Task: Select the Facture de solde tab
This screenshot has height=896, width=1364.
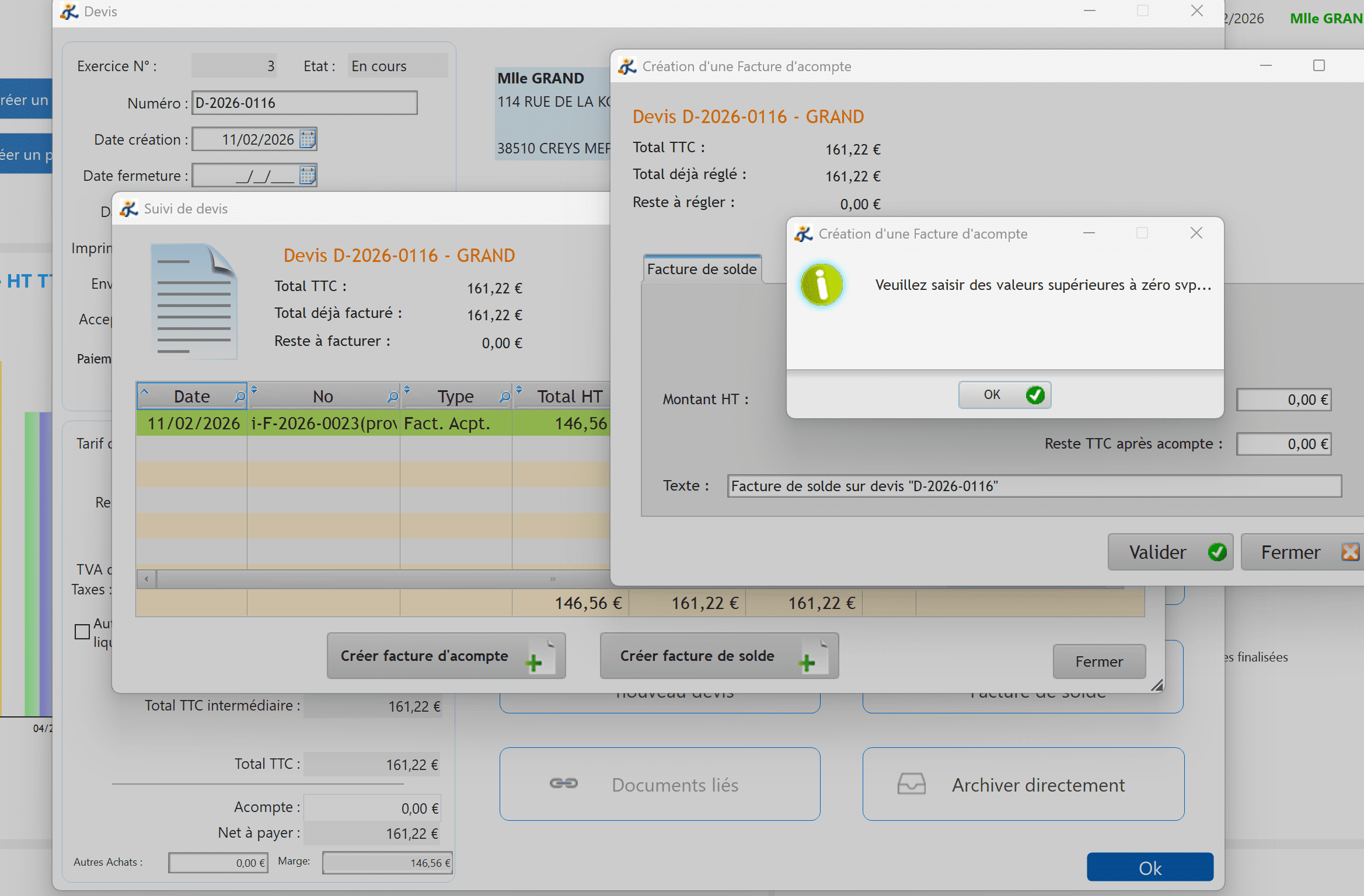Action: coord(702,269)
